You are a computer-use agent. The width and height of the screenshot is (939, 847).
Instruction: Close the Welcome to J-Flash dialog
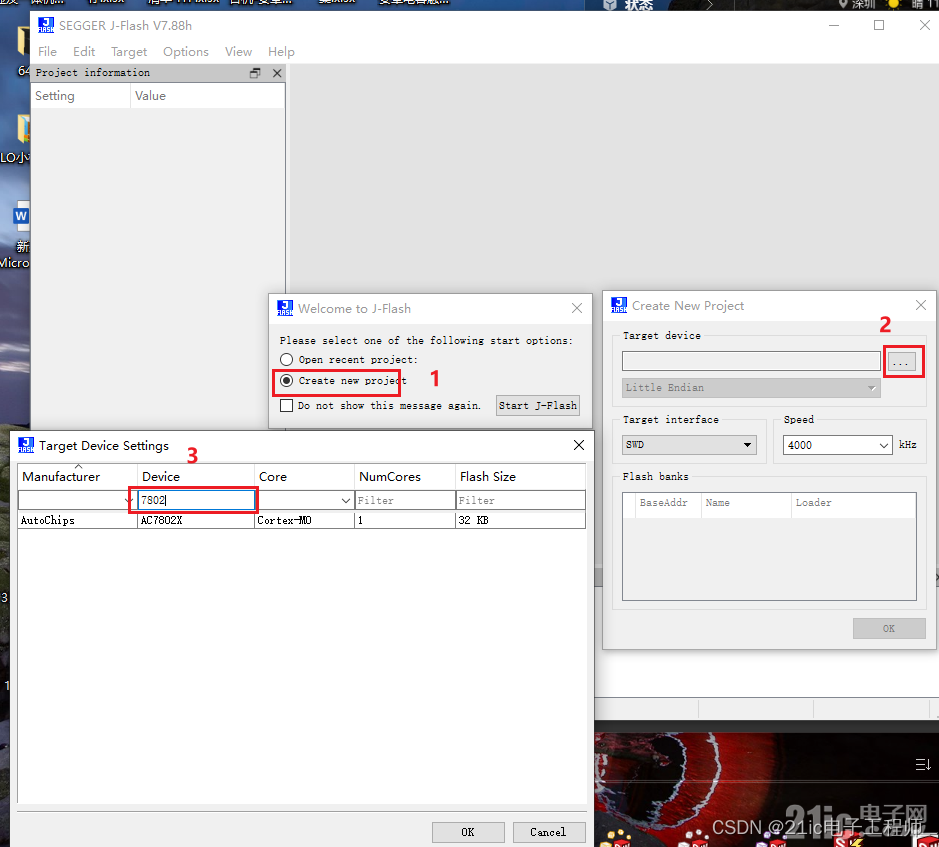[577, 308]
